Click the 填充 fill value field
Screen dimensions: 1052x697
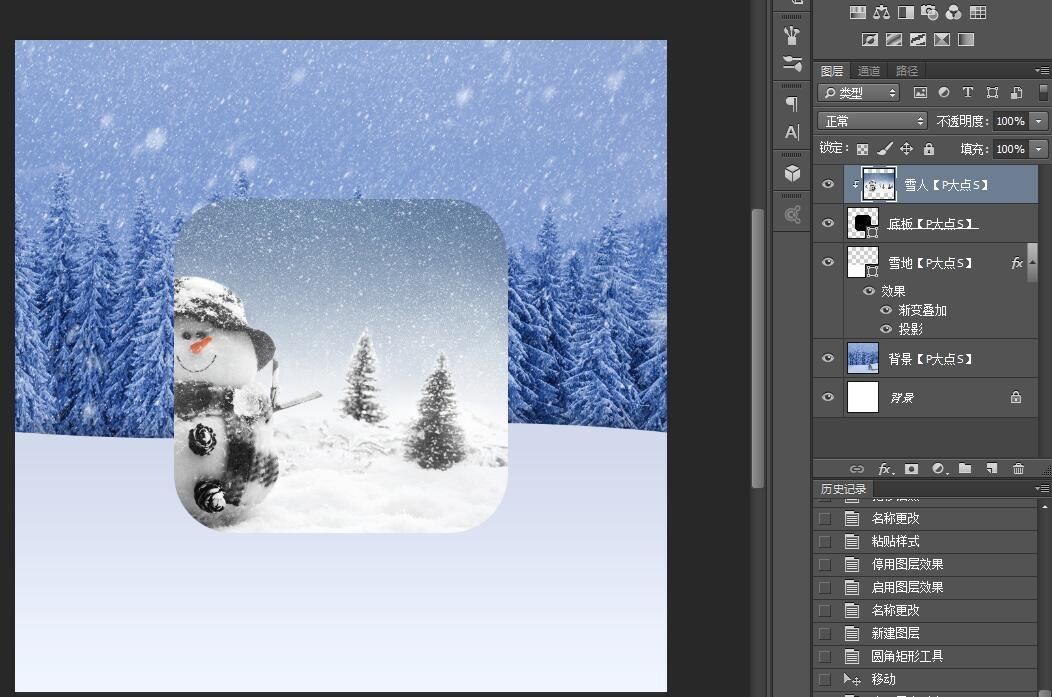pyautogui.click(x=1010, y=149)
